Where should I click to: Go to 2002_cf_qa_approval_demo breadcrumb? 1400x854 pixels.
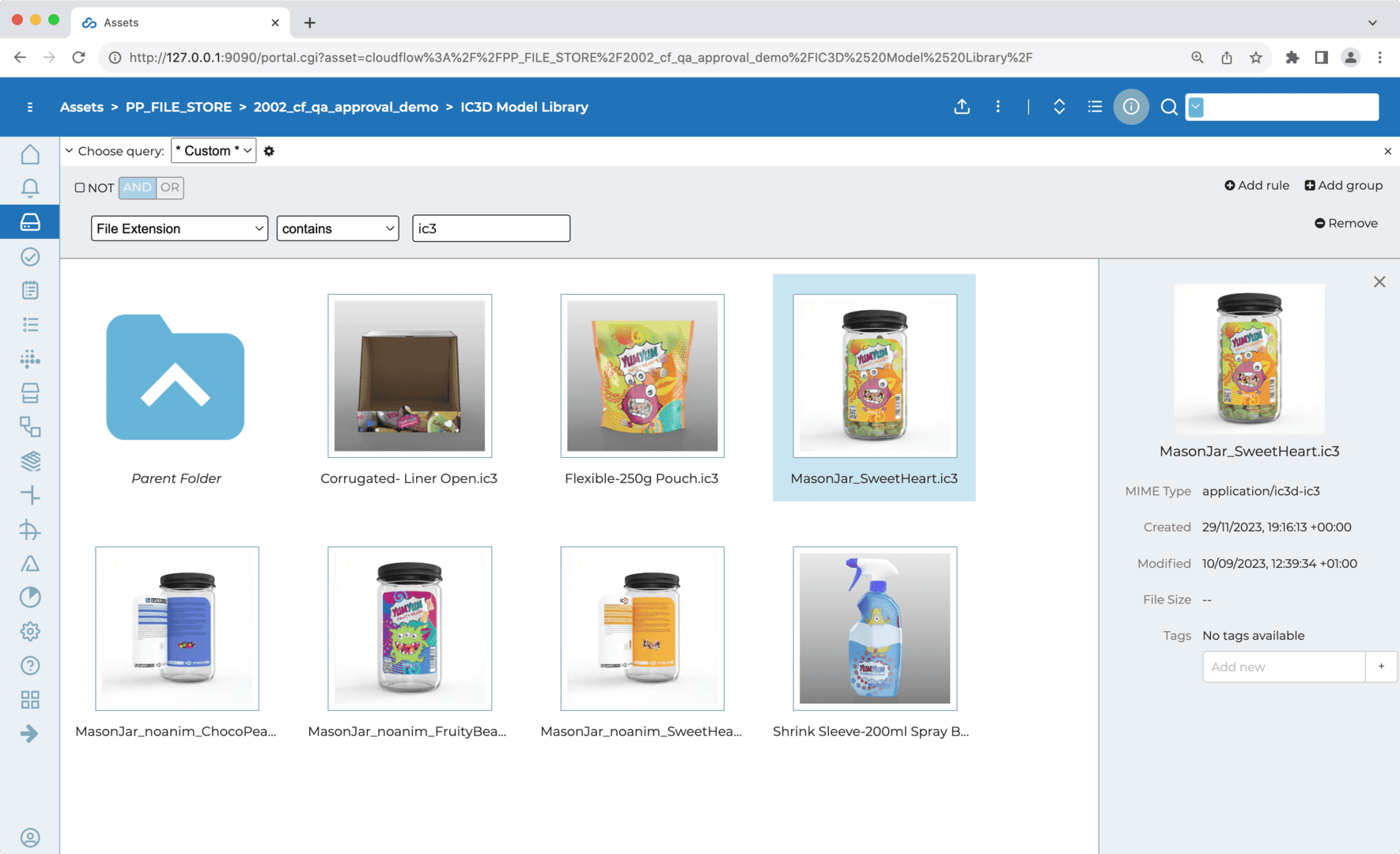point(346,107)
